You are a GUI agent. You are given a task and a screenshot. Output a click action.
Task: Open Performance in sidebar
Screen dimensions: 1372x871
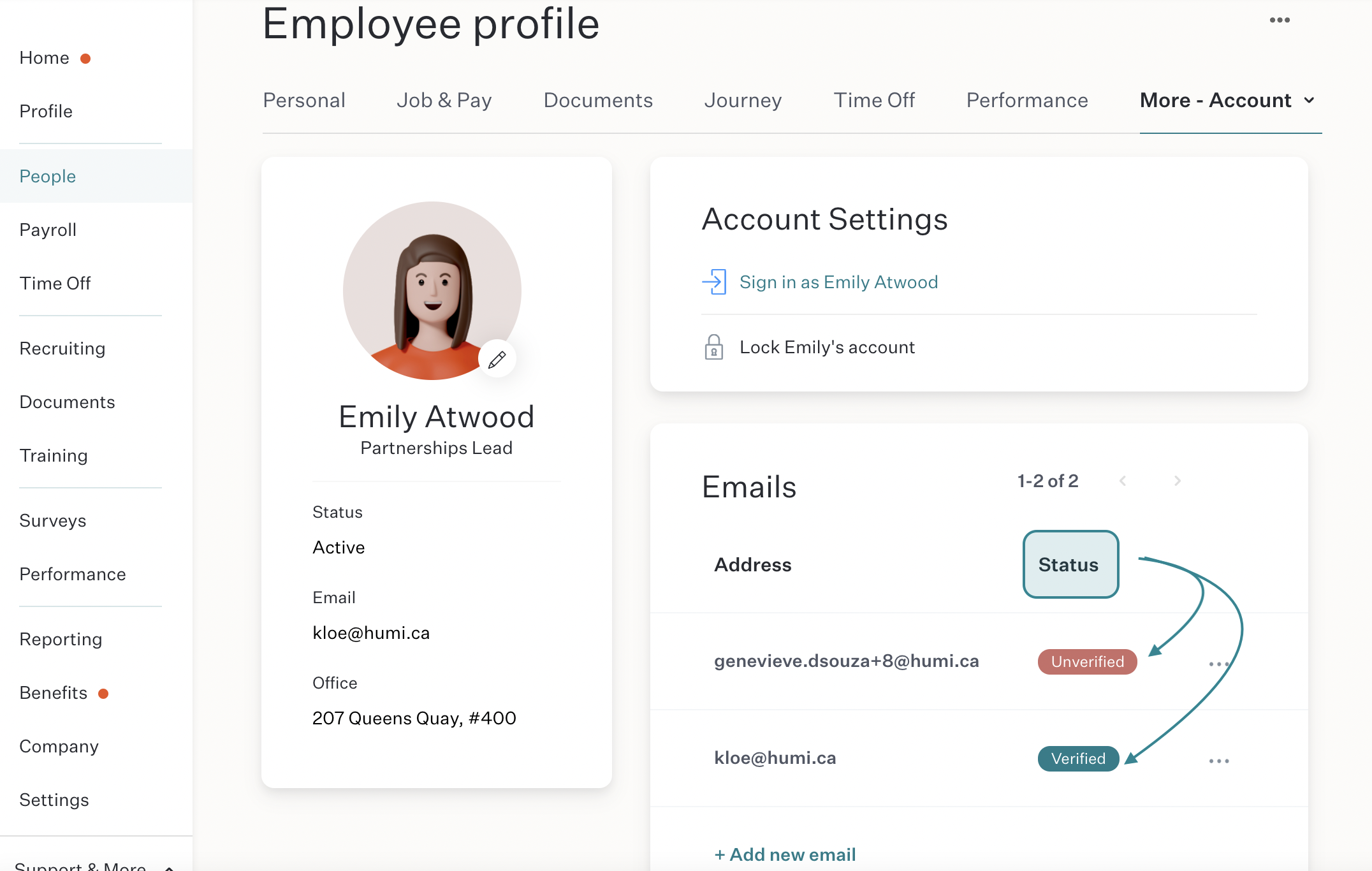click(73, 575)
